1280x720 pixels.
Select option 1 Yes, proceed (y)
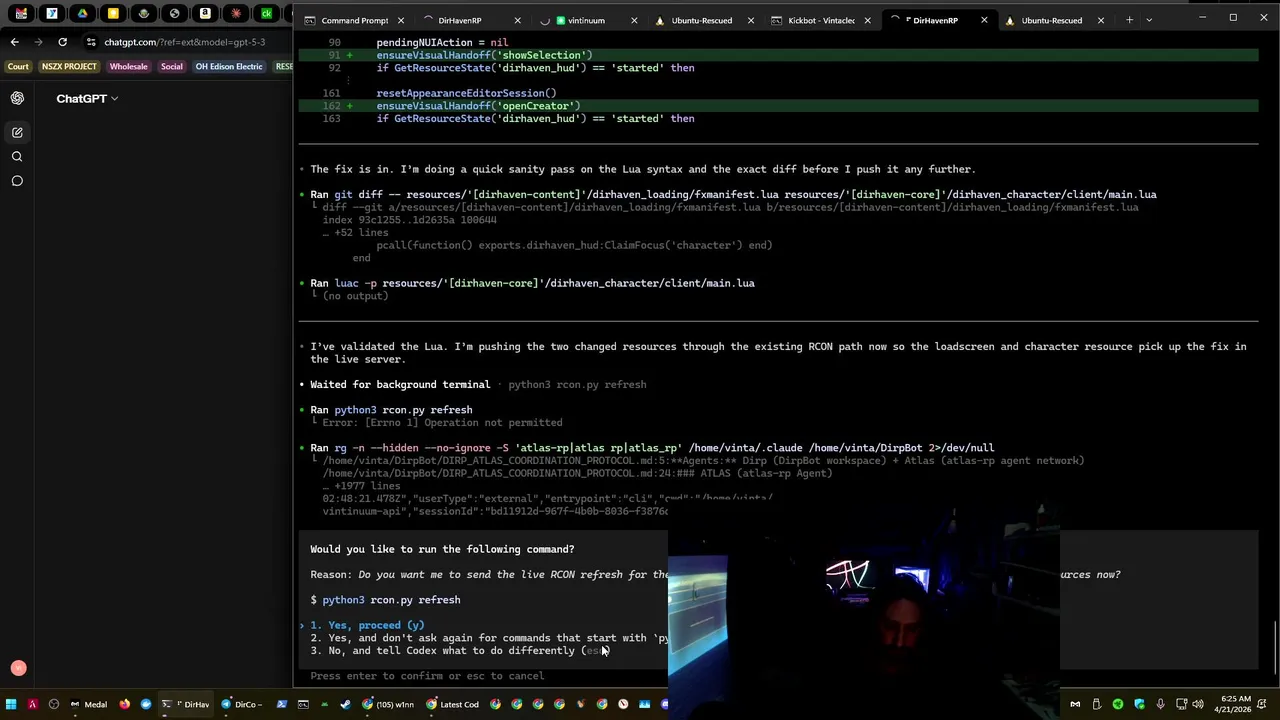(367, 625)
